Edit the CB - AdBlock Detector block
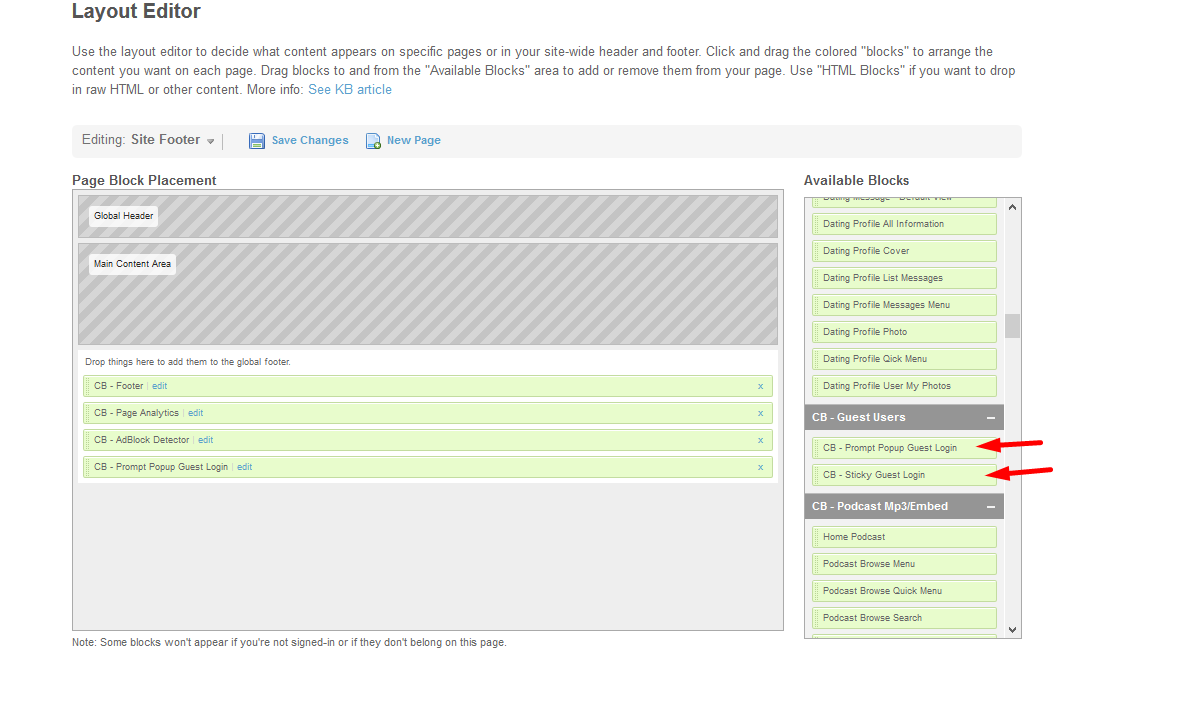Image resolution: width=1196 pixels, height=708 pixels. tap(206, 440)
